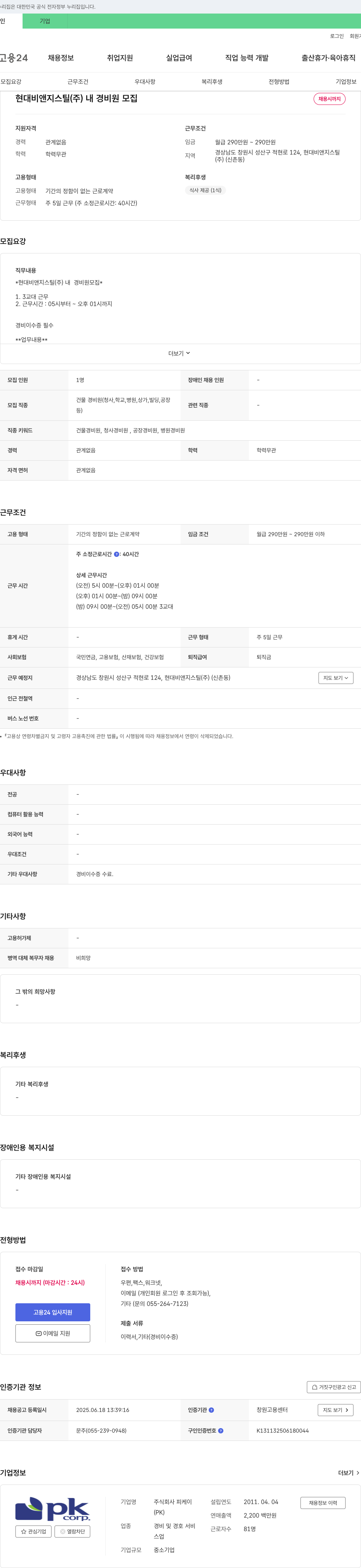361x1568 pixels.
Task: Click the 채용시까지 (마감시간 : 24시) deadline text
Action: click(50, 1283)
